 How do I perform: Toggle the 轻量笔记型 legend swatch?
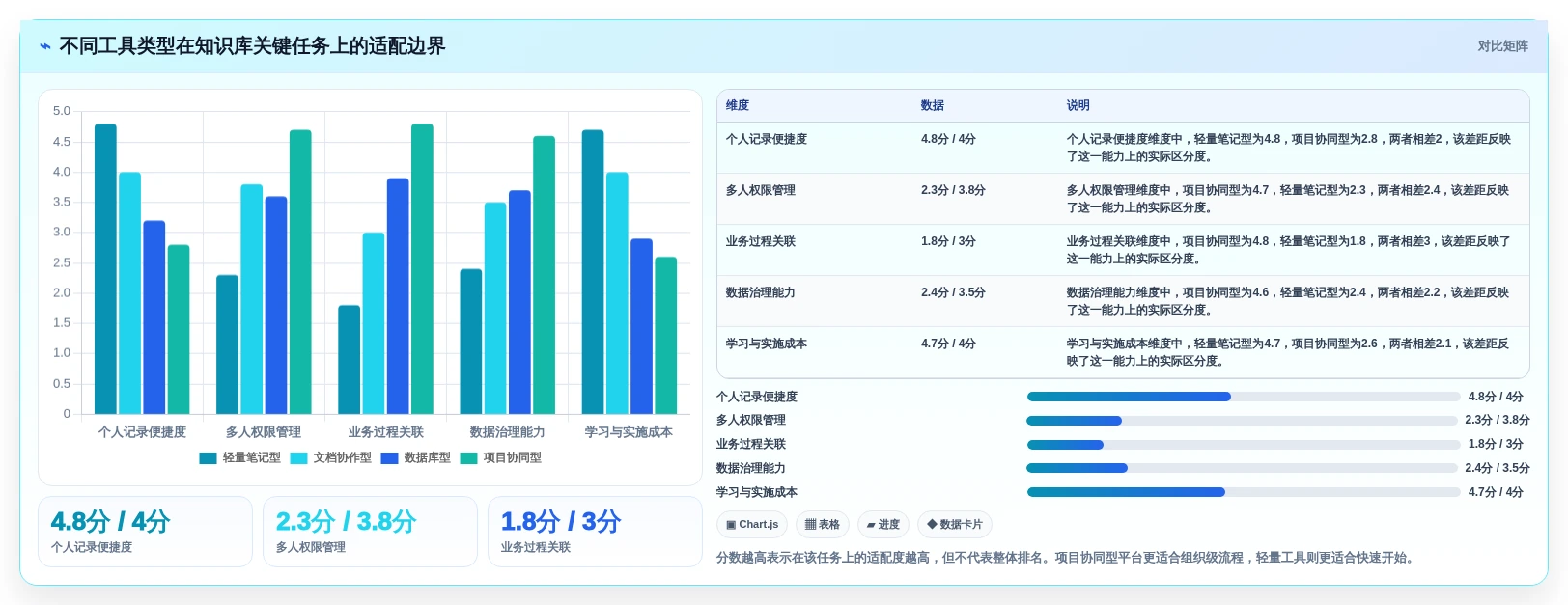point(208,458)
